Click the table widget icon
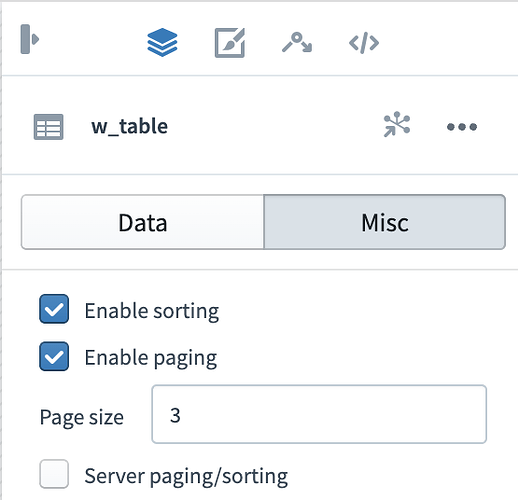 coord(48,127)
